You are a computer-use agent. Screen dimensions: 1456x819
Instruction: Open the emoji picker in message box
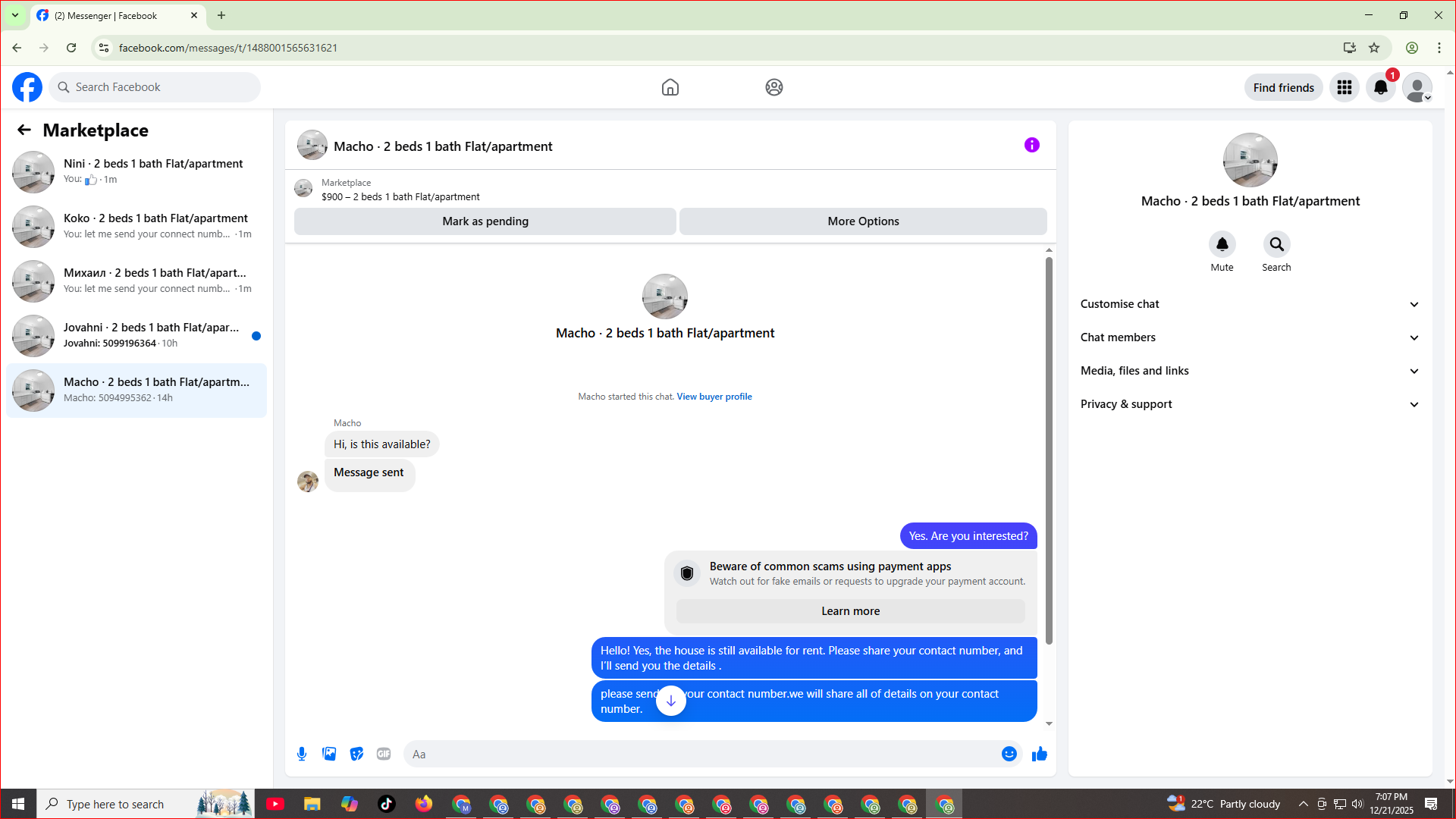pyautogui.click(x=1009, y=754)
